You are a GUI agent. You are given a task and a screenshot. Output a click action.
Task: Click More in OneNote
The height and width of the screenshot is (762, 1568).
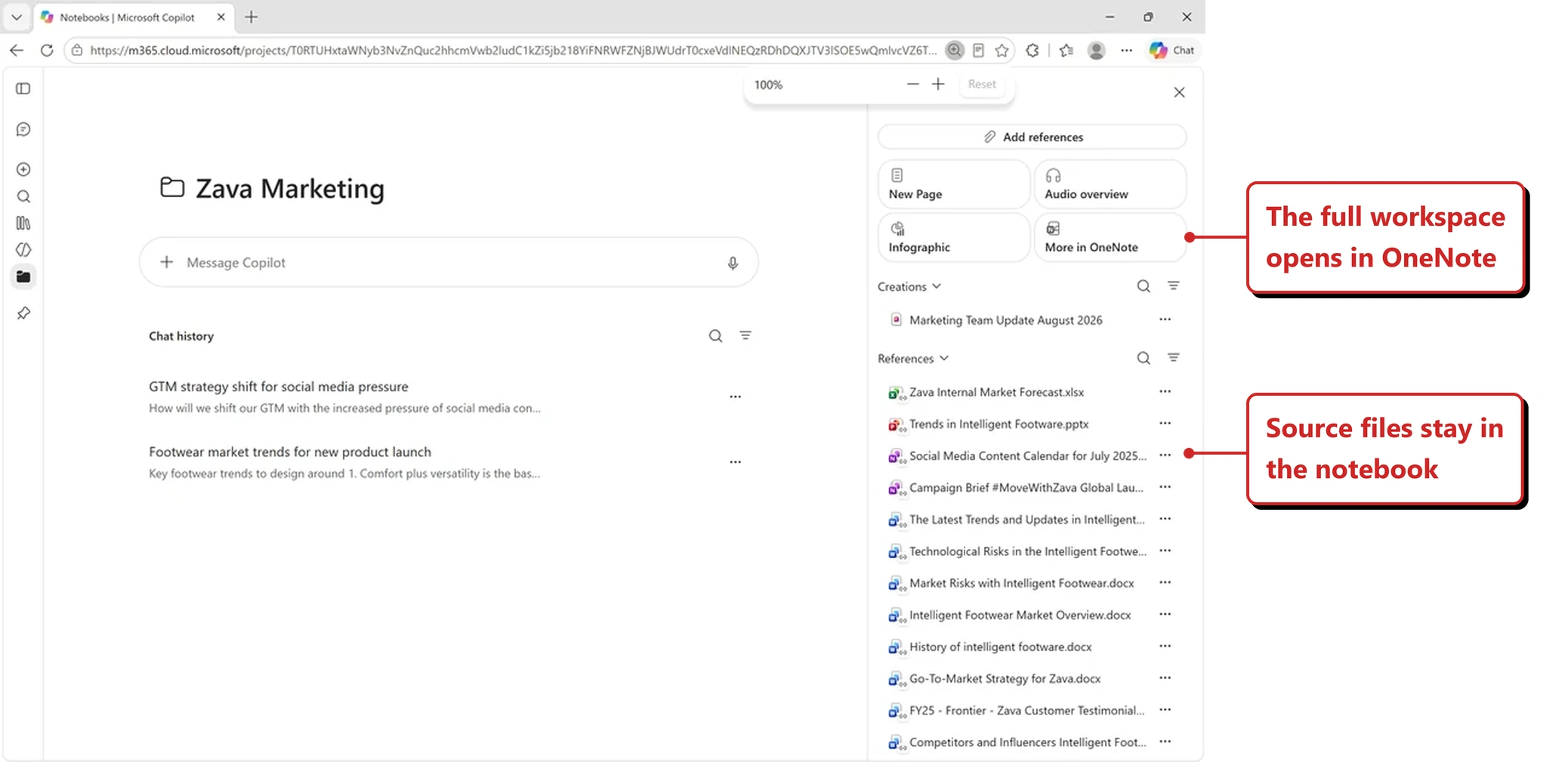click(x=1110, y=237)
